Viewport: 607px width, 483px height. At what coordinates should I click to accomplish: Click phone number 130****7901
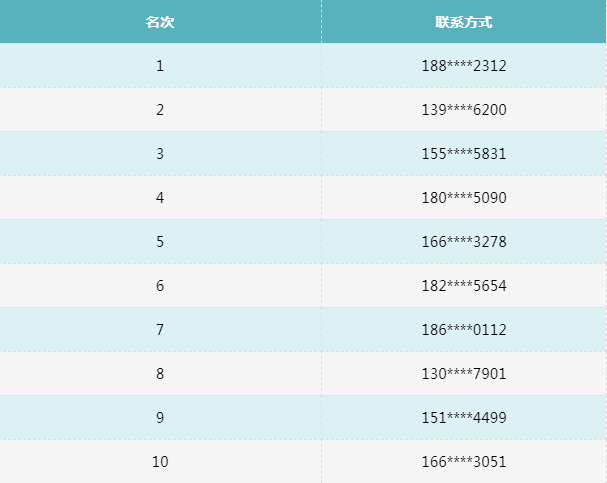tap(464, 374)
